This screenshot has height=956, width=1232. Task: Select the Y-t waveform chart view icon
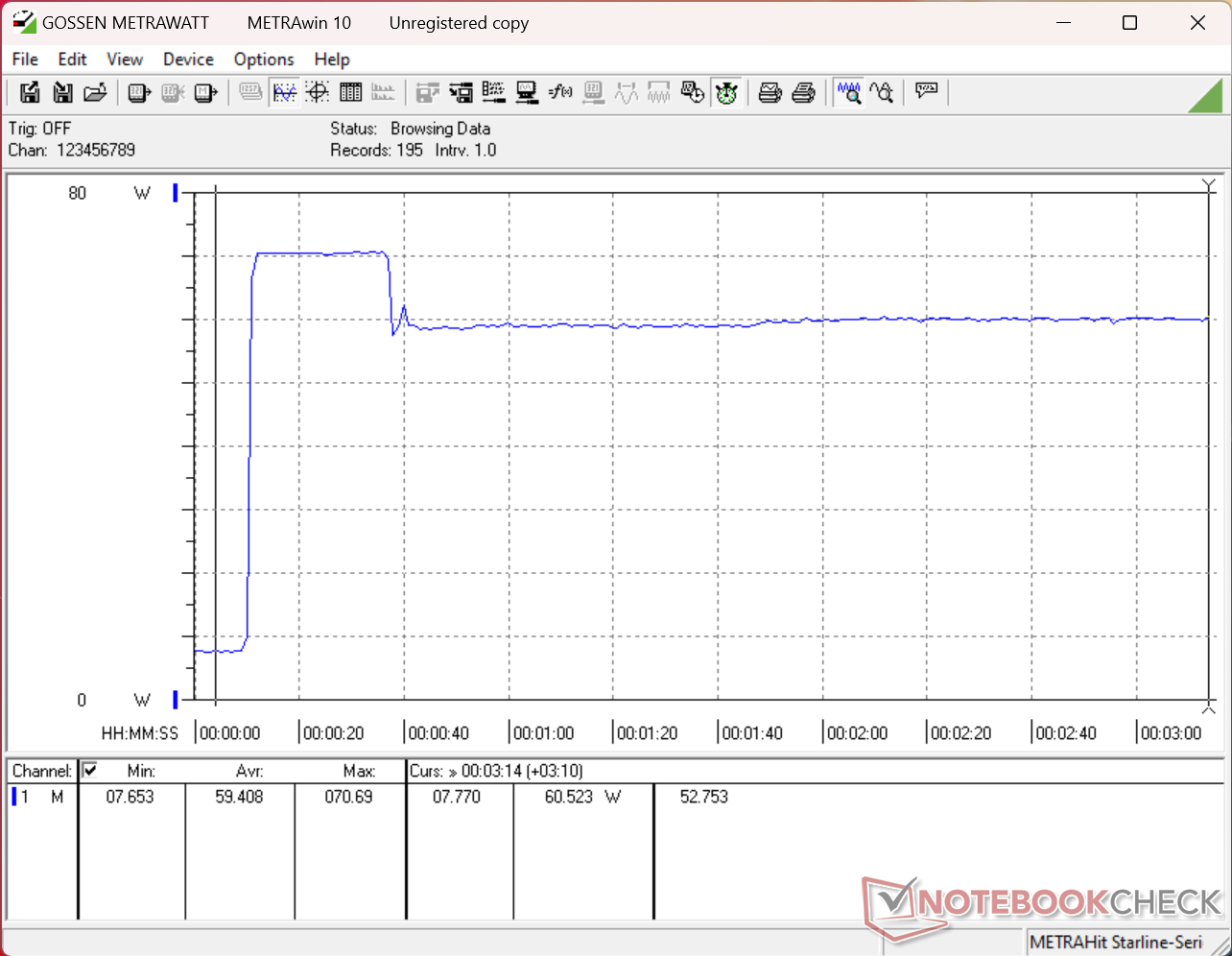pos(285,93)
